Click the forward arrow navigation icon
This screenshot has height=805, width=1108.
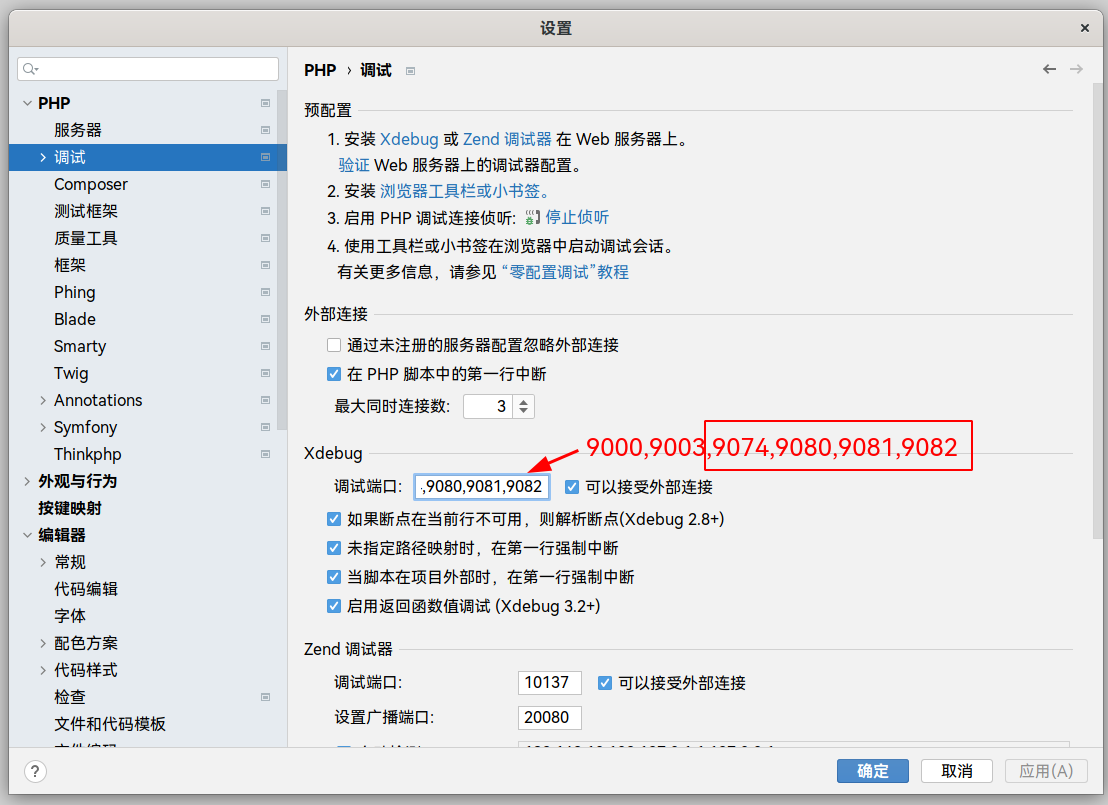1076,69
